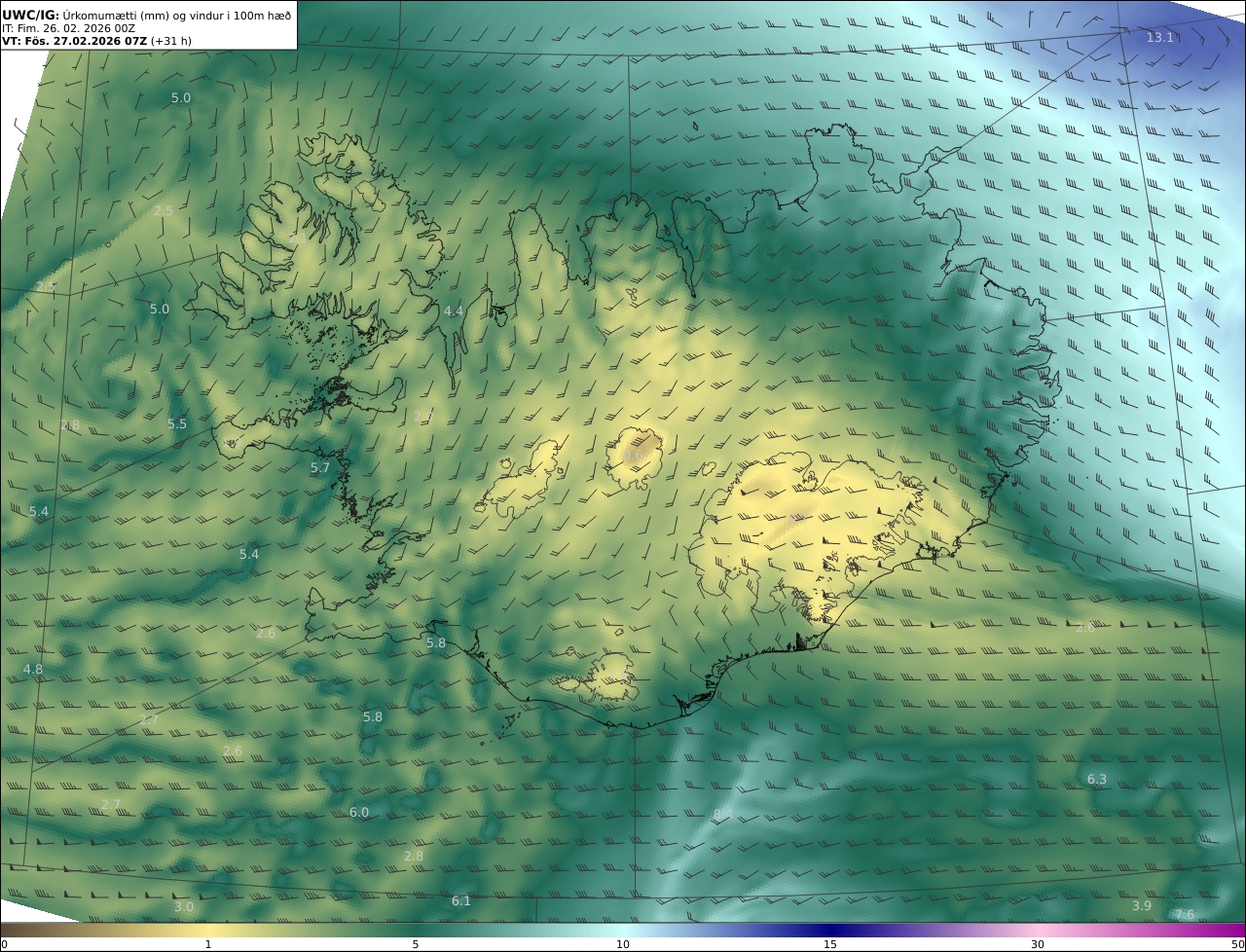Click the 3.0 value label on the map
This screenshot has height=952, width=1246.
click(184, 907)
